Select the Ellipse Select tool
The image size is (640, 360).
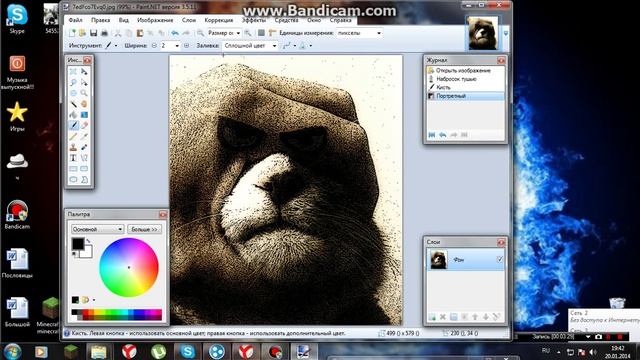pos(73,93)
